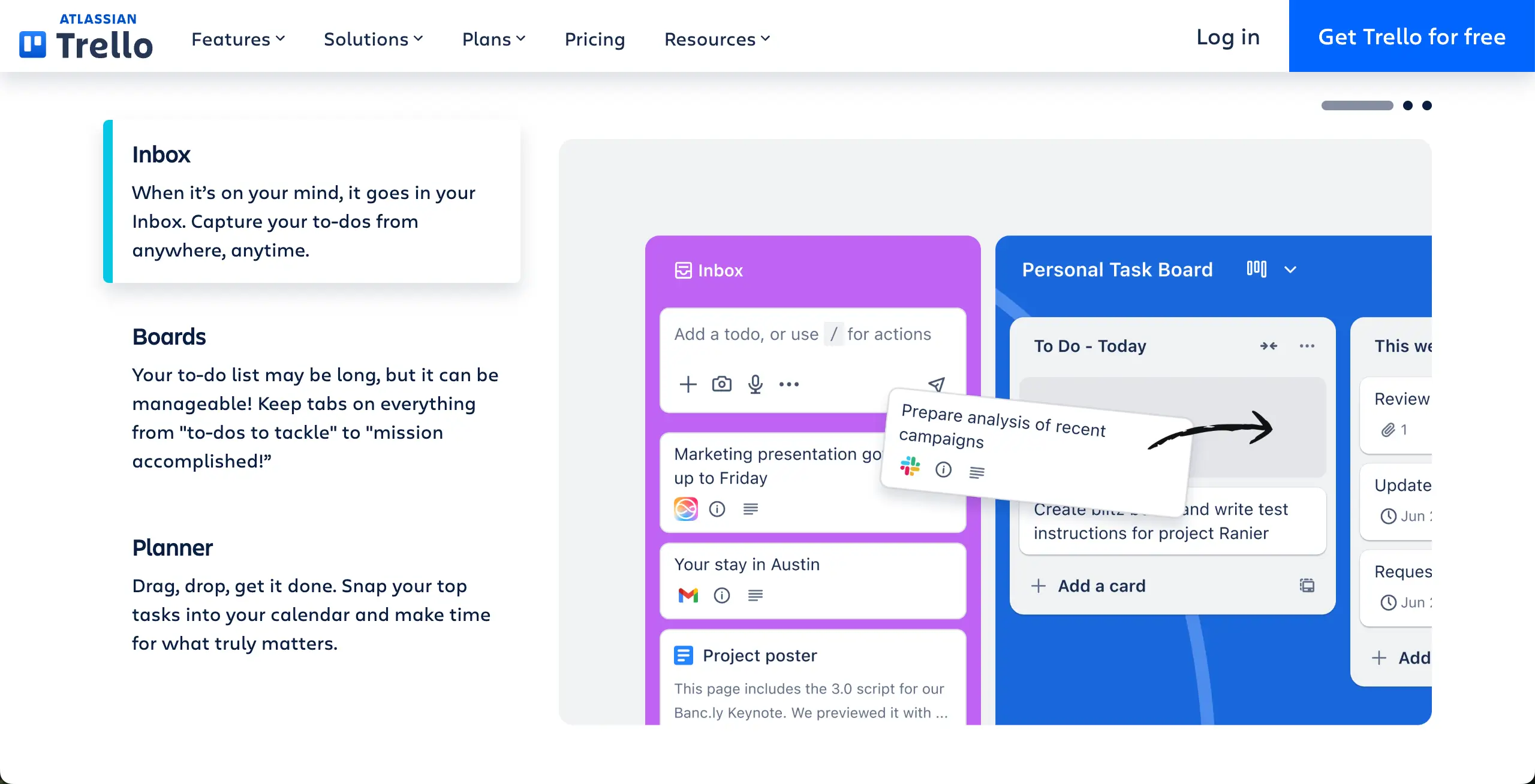Click the document icon beside Project poster
The image size is (1535, 784).
(x=684, y=655)
